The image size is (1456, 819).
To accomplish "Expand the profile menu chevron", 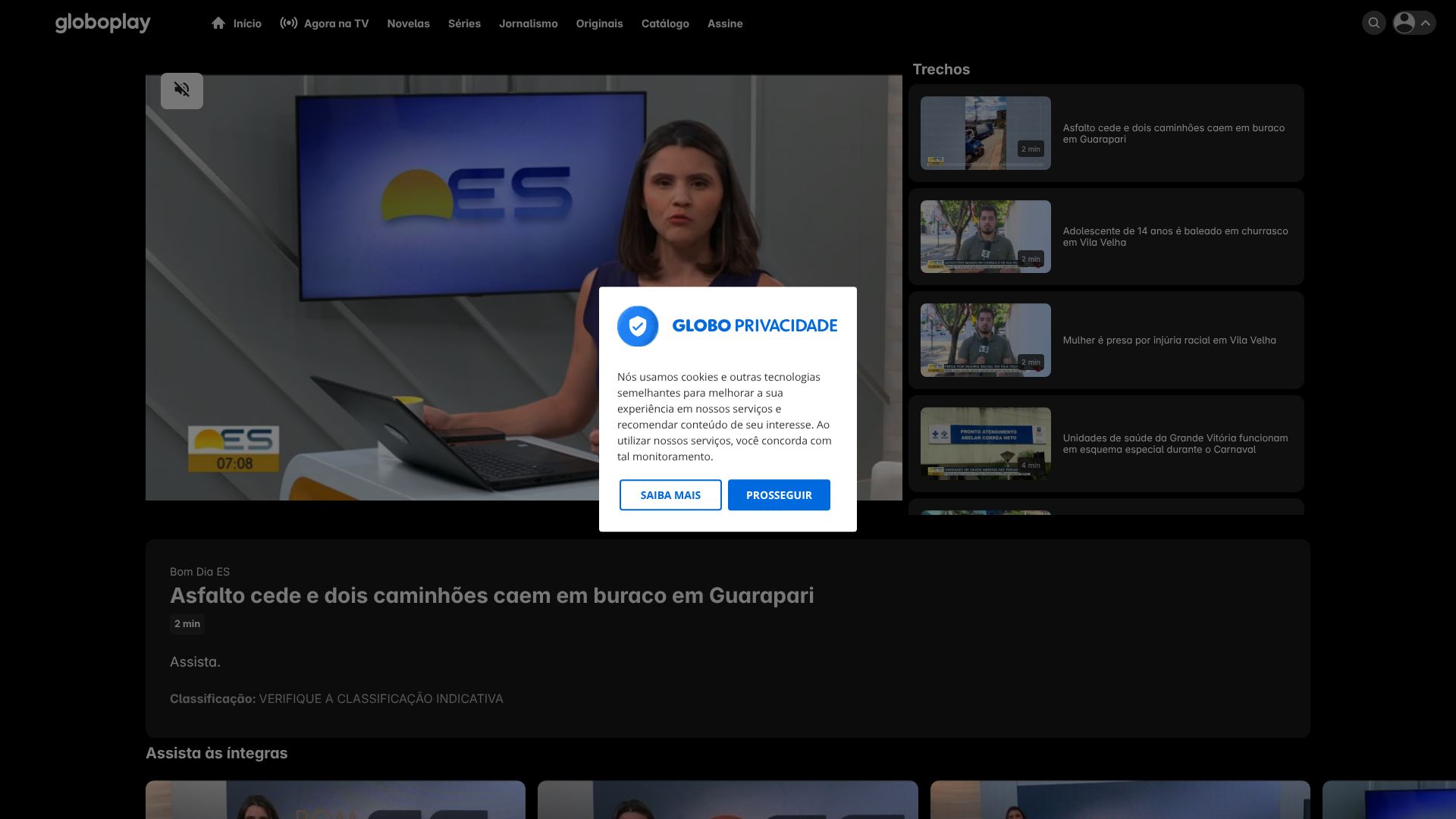I will 1426,23.
